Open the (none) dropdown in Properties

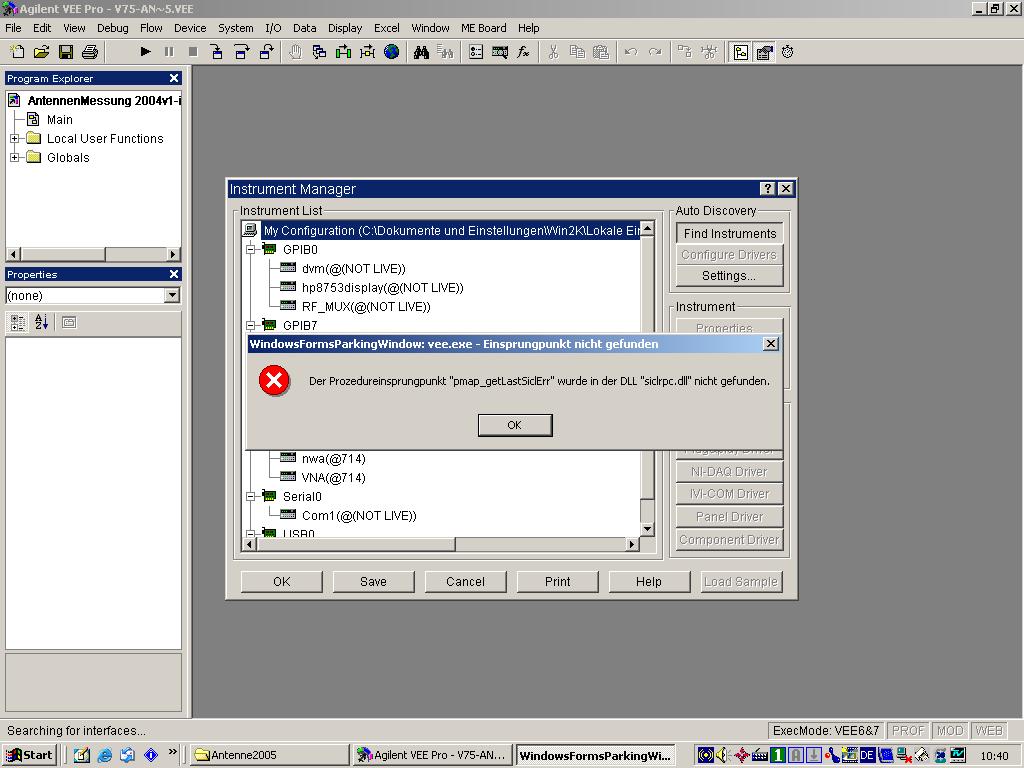pyautogui.click(x=172, y=295)
